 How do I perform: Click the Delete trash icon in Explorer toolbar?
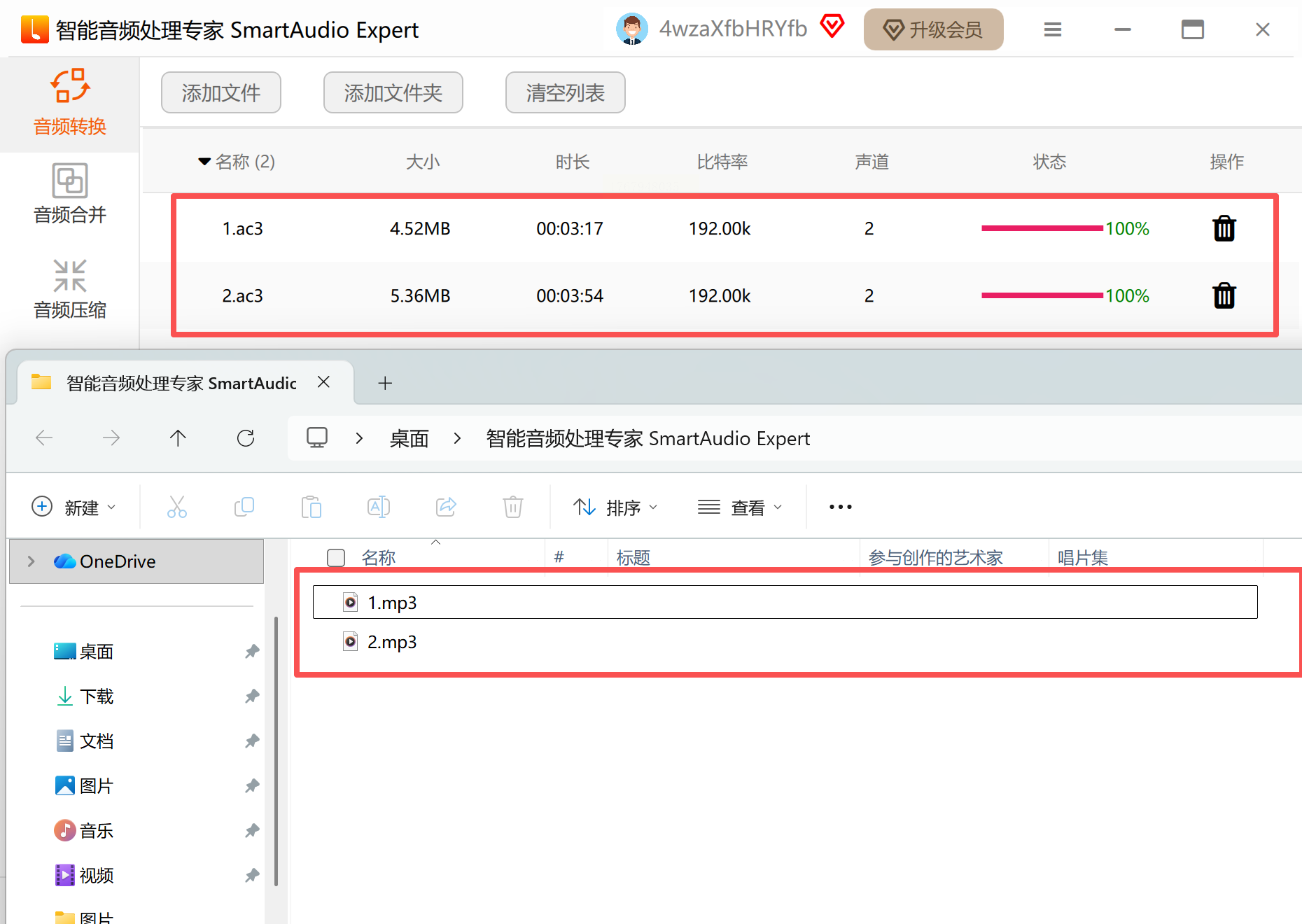coord(513,507)
